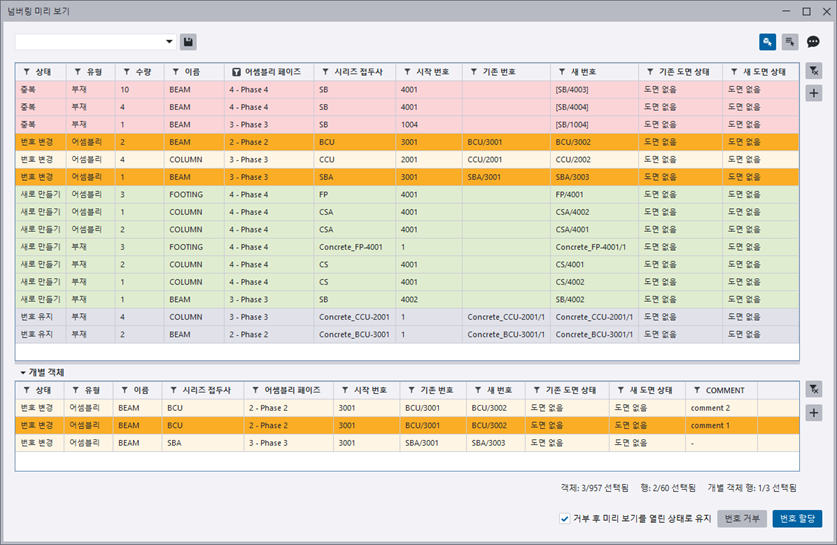
Task: Click filter icon on 상태 column in main table
Action: click(27, 72)
